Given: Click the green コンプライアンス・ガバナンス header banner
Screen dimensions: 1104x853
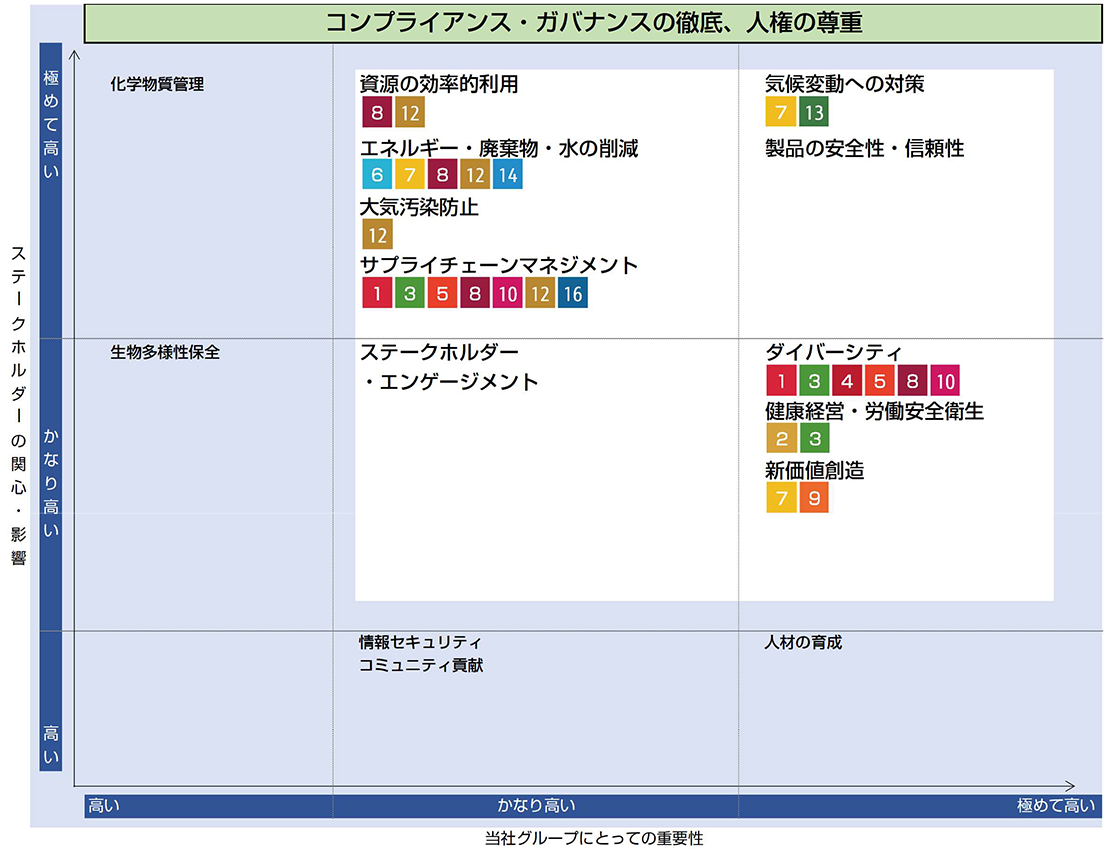Looking at the screenshot, I should click(593, 23).
